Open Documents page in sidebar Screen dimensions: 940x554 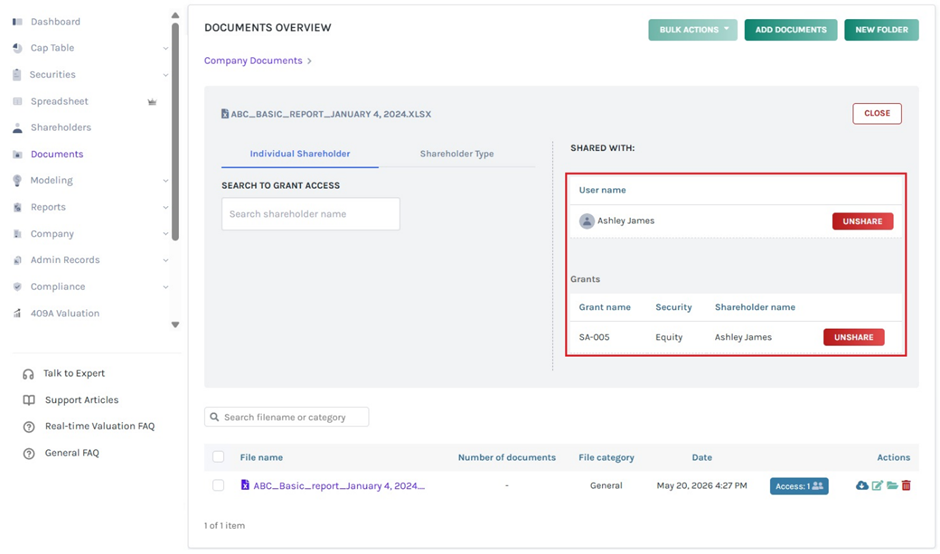coord(57,154)
